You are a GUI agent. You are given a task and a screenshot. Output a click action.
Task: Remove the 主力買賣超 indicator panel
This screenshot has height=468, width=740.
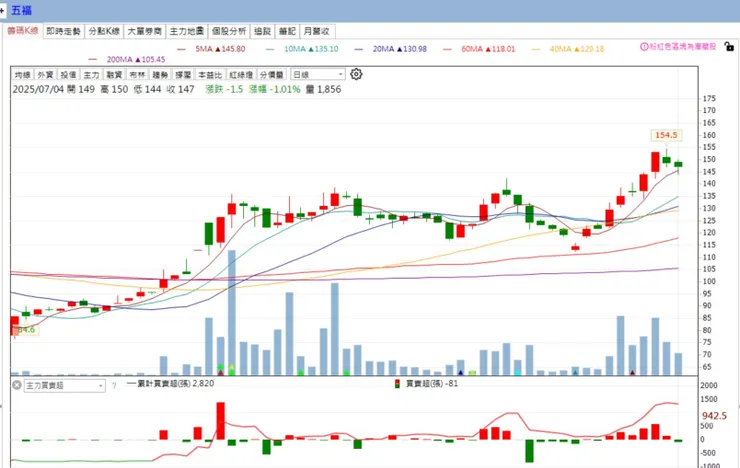tap(17, 385)
